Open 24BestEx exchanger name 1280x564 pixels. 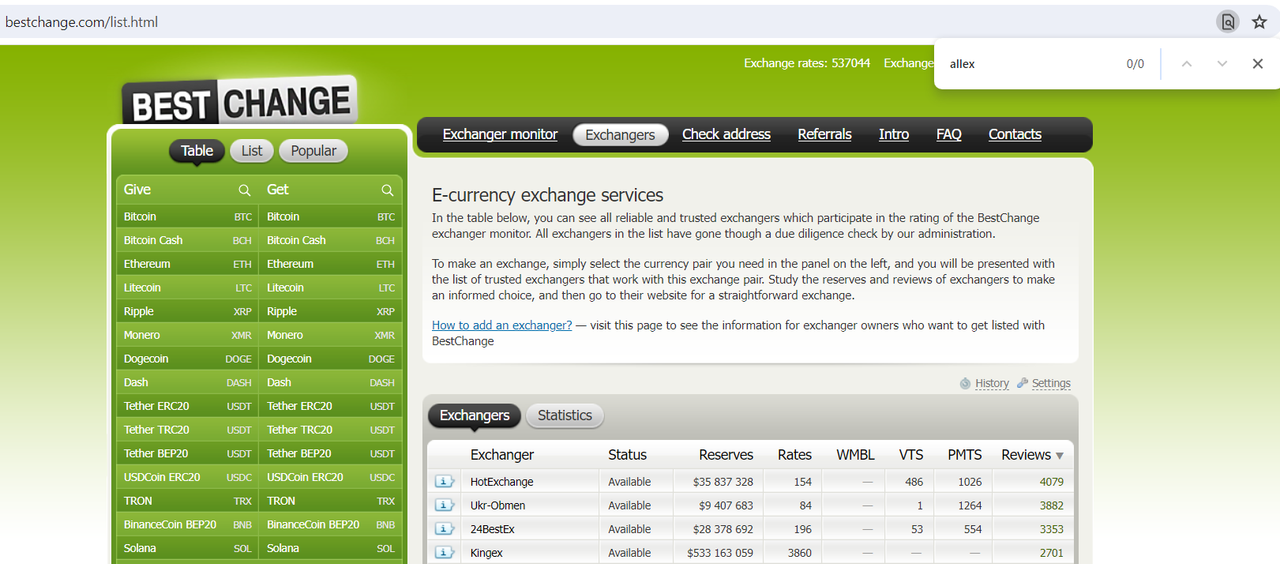click(x=493, y=529)
